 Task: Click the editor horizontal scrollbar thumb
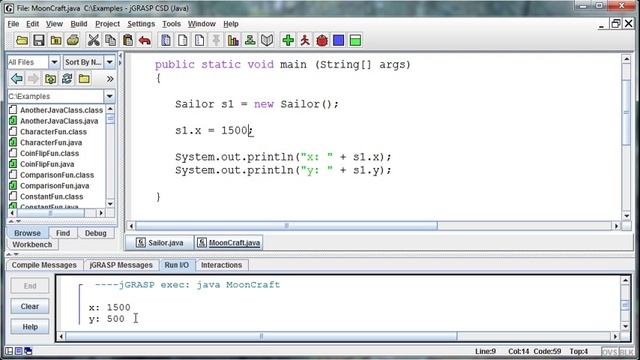286,226
